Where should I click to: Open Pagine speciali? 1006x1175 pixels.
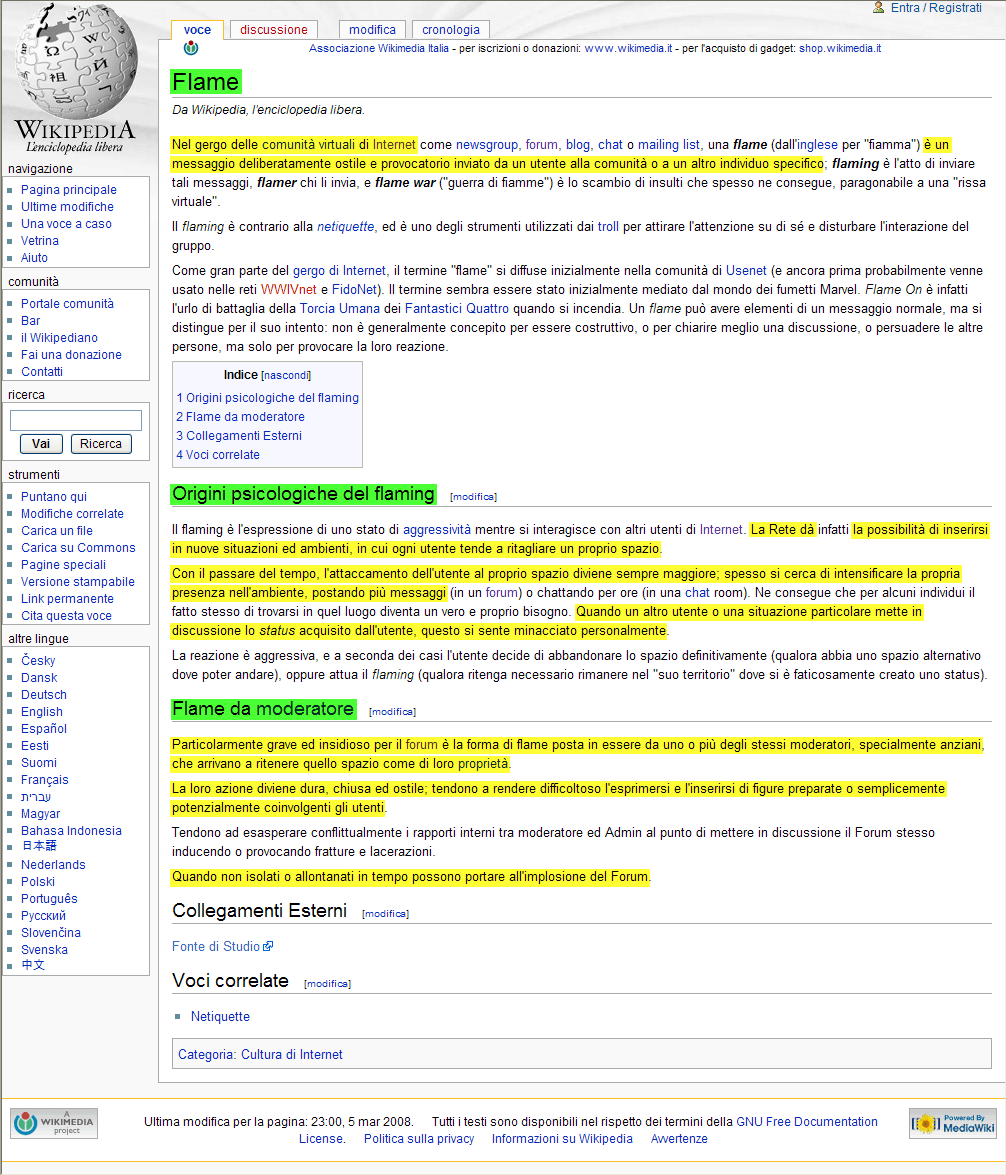point(63,565)
